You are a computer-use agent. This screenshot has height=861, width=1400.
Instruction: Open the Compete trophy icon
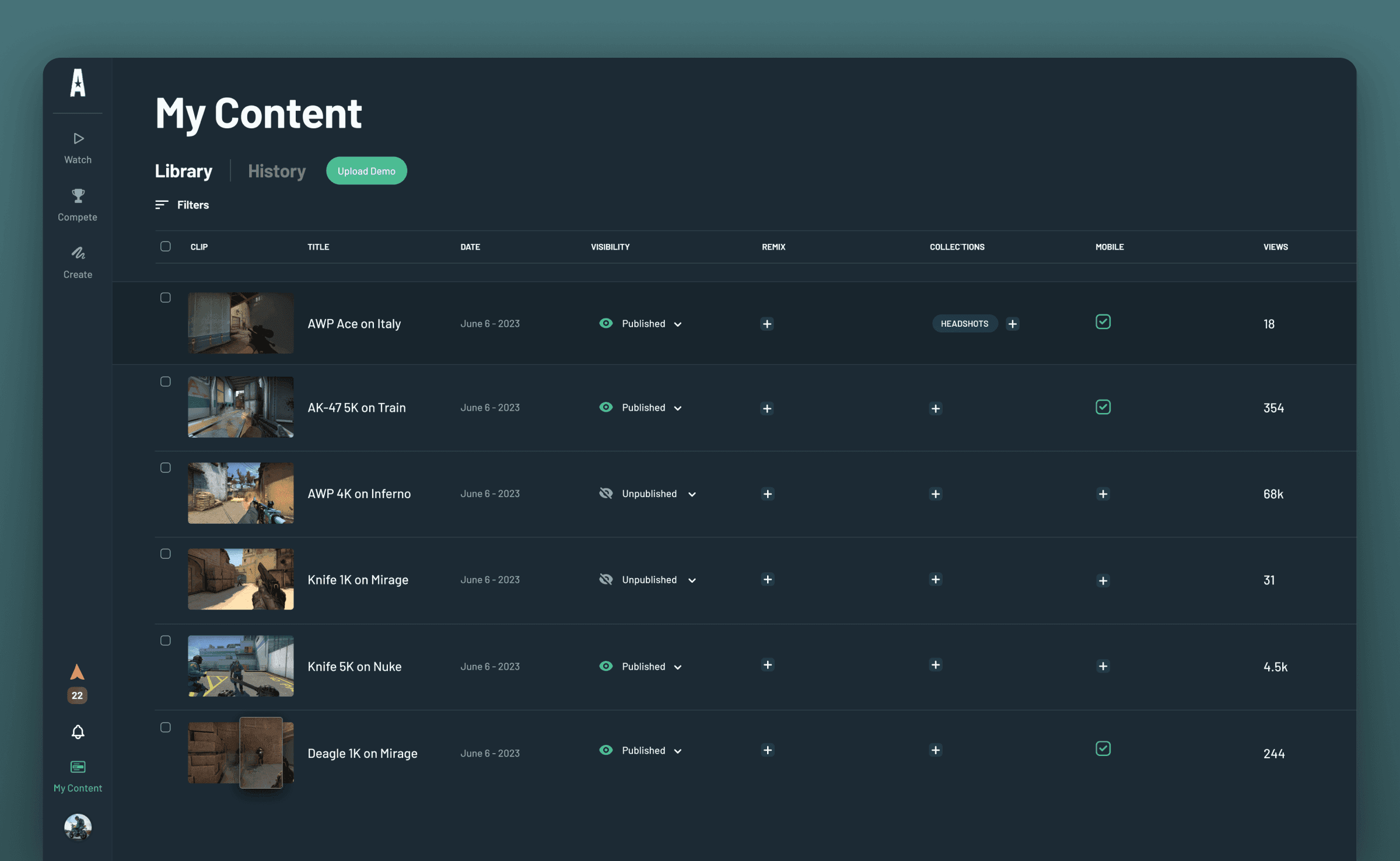tap(78, 195)
